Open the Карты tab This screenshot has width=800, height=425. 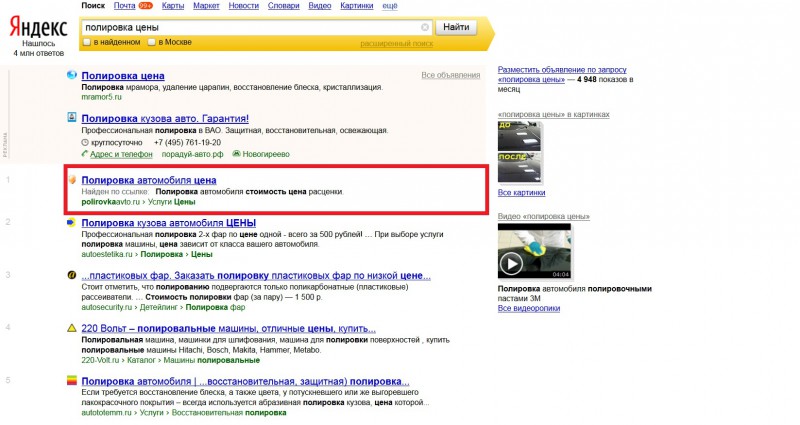[173, 6]
